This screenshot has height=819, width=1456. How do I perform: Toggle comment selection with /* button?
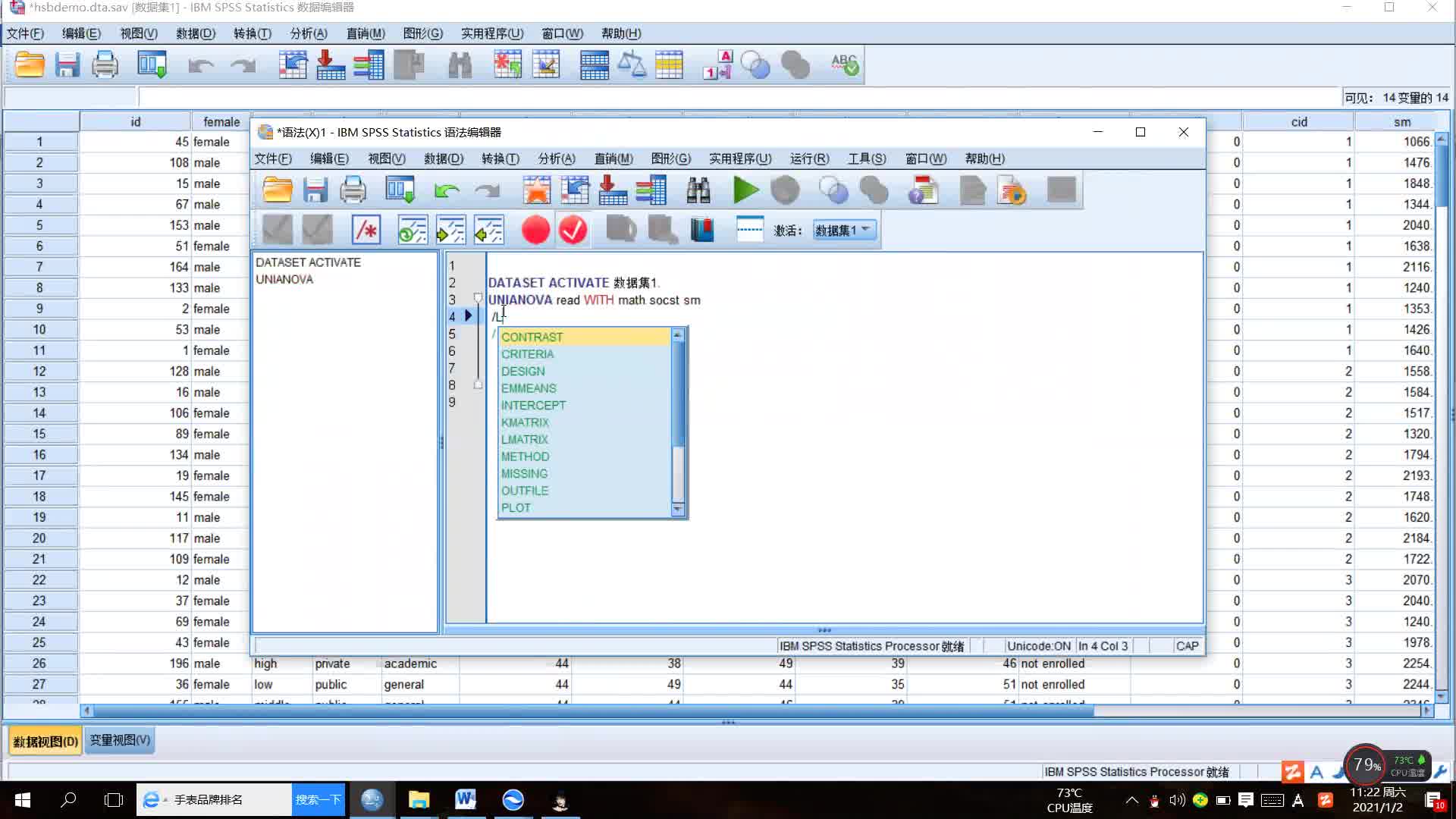(x=366, y=230)
